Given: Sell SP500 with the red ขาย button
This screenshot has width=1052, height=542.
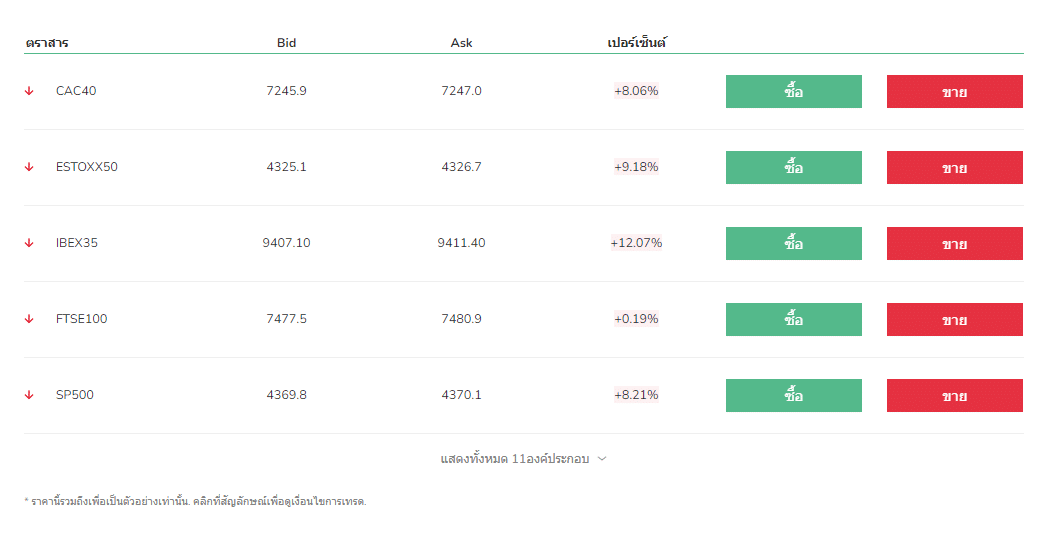Looking at the screenshot, I should (954, 395).
